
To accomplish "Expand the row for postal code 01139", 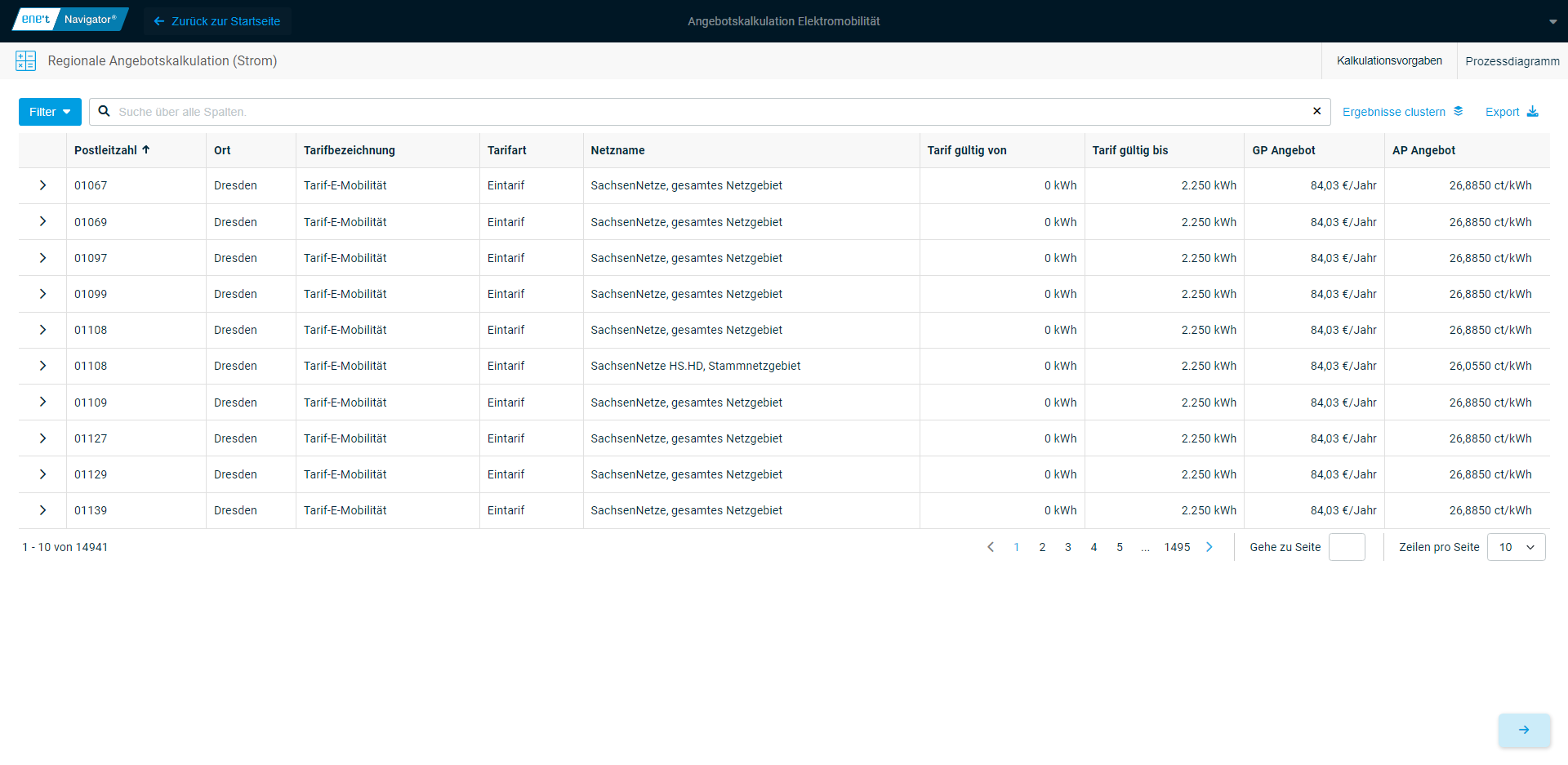I will [x=42, y=510].
